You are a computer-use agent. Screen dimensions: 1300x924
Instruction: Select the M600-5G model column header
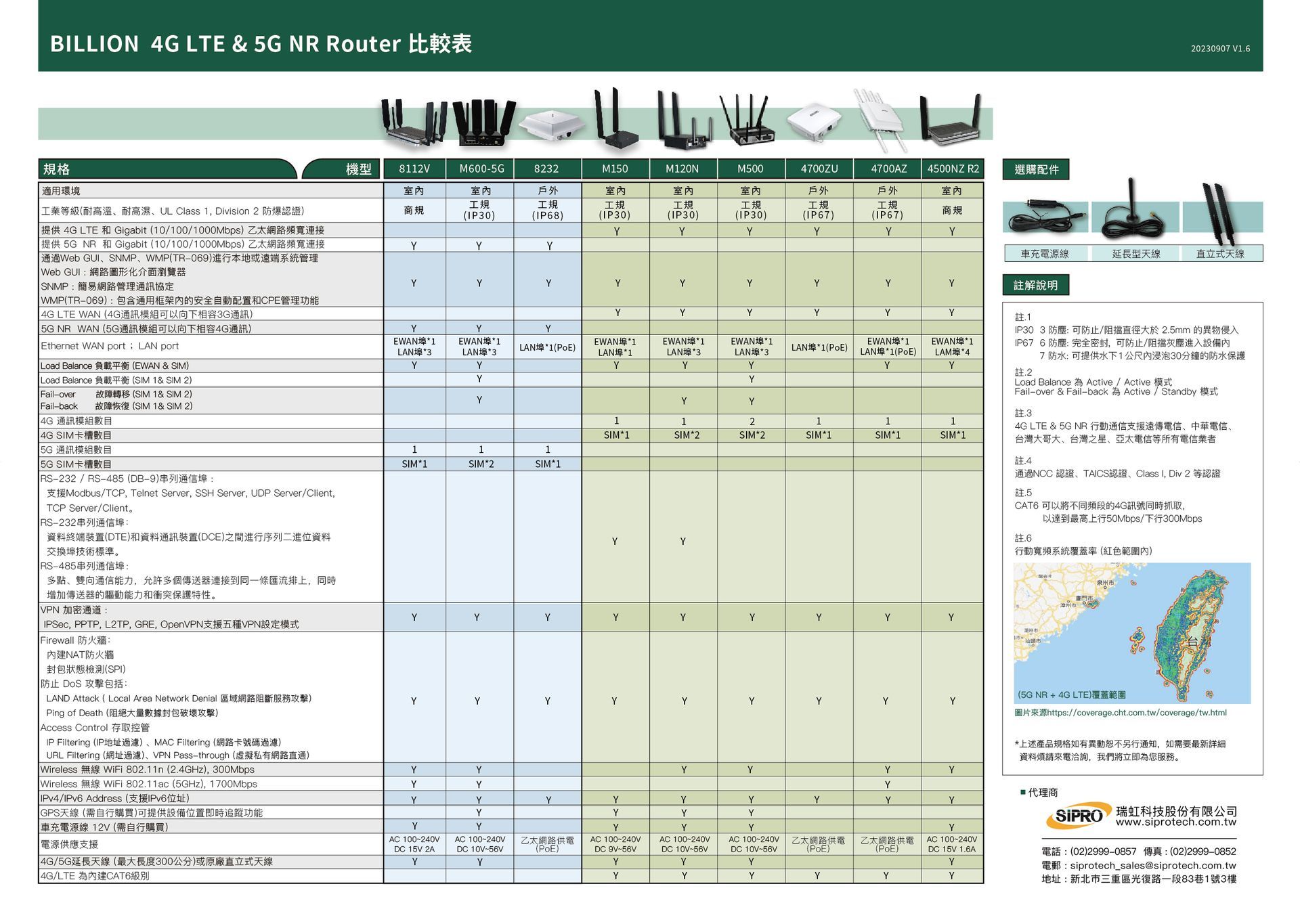pos(481,169)
